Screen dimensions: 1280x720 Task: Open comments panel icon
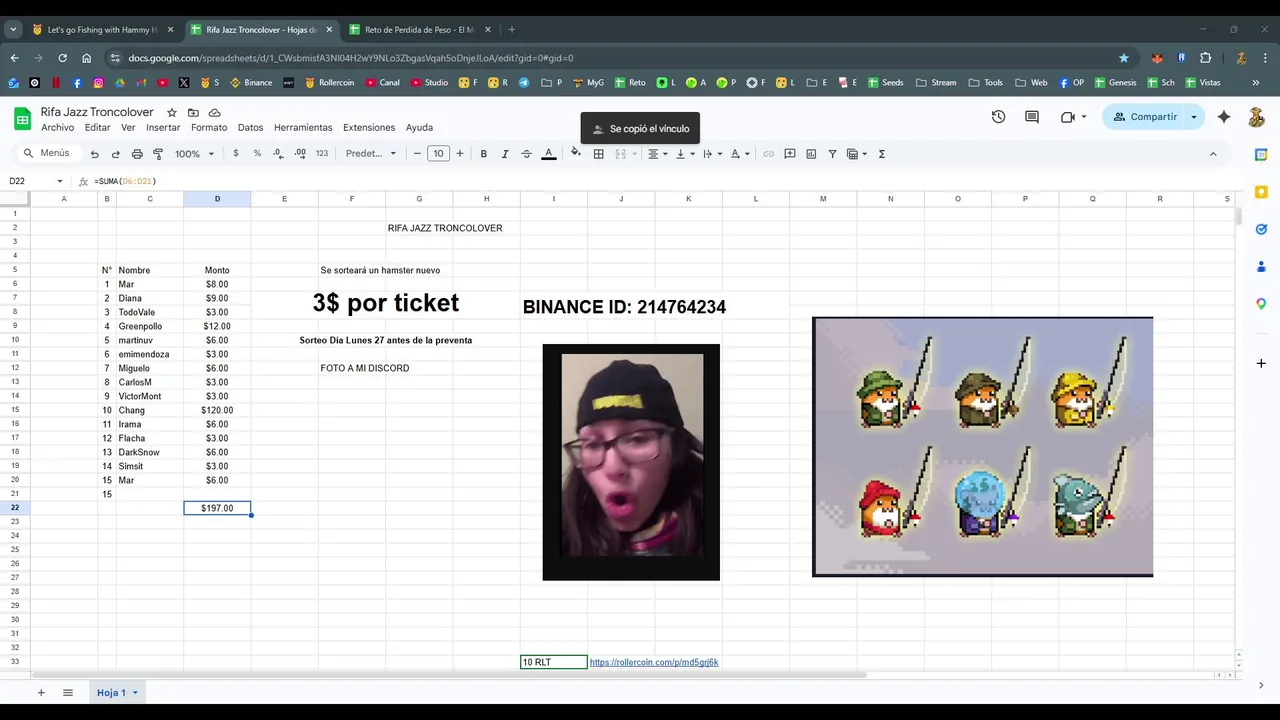[1032, 117]
